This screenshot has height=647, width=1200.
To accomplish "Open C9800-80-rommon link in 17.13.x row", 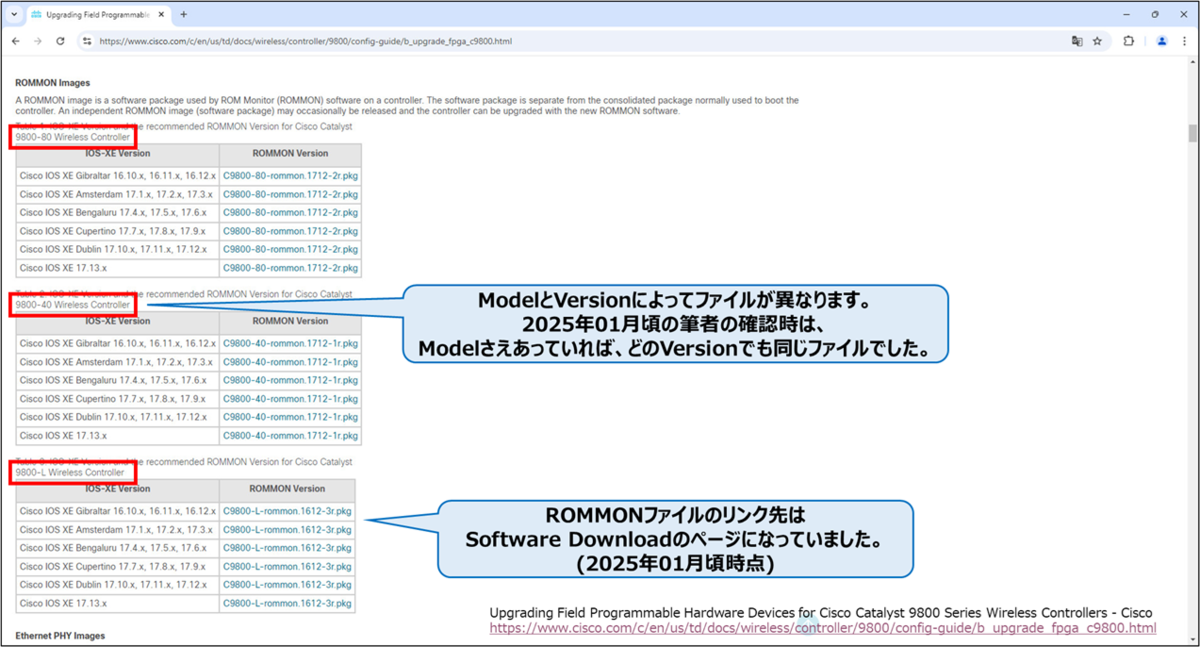I will [x=290, y=268].
